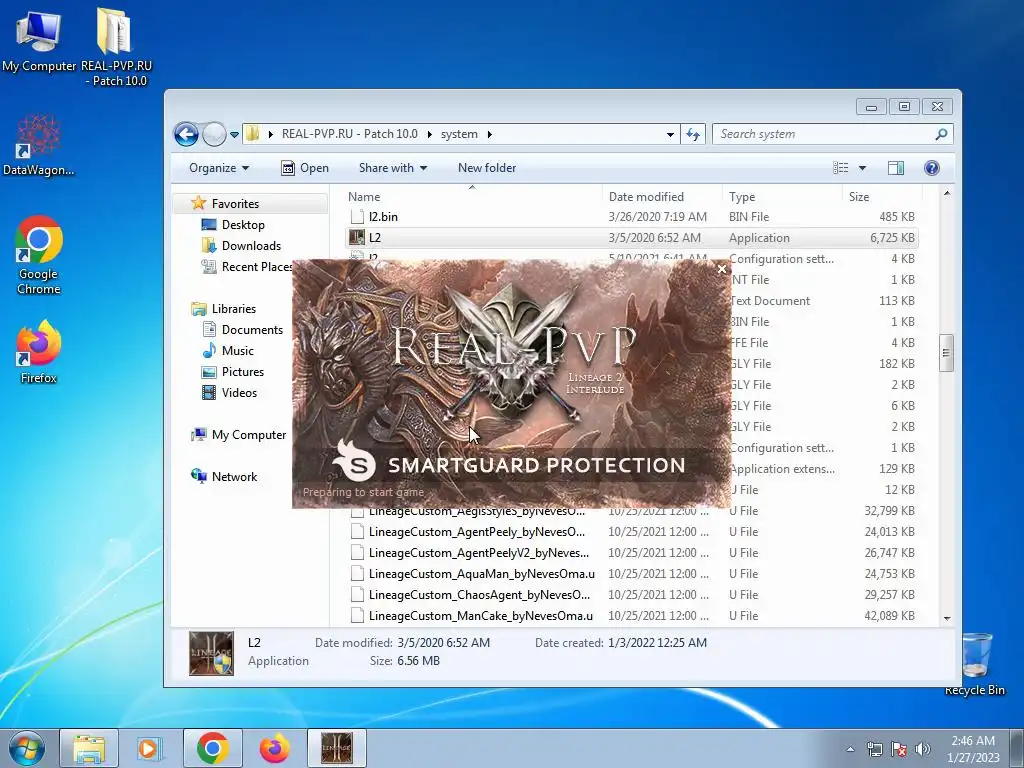Open Explorer help button

click(x=932, y=168)
